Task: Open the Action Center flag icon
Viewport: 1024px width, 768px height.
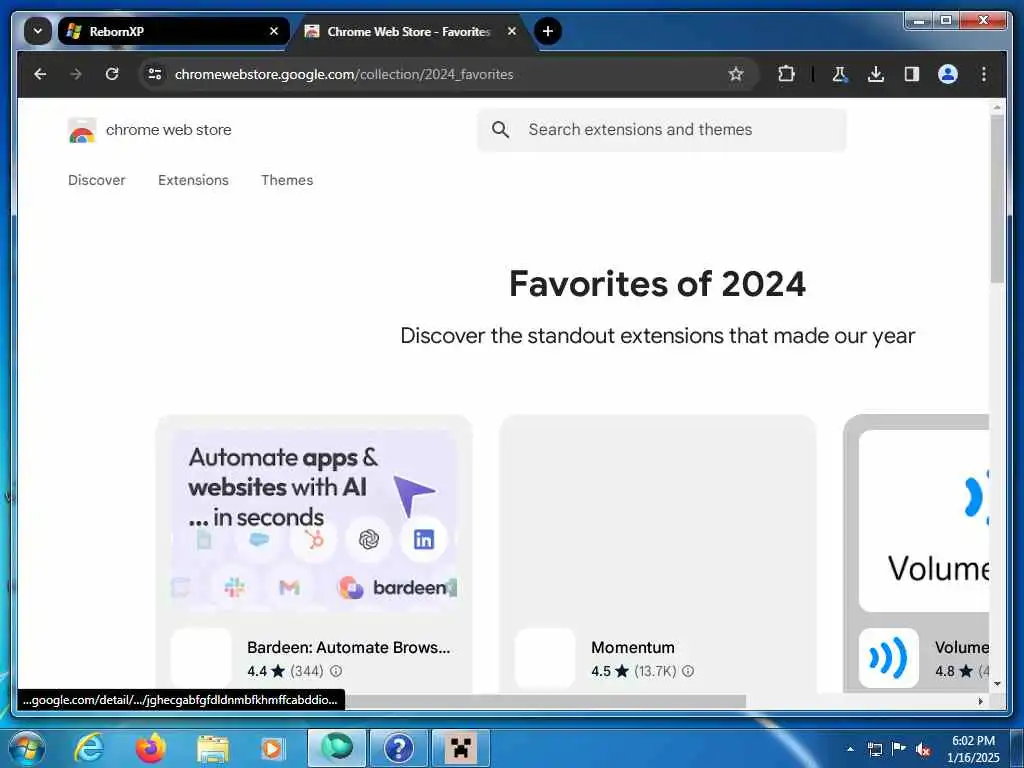Action: [899, 749]
